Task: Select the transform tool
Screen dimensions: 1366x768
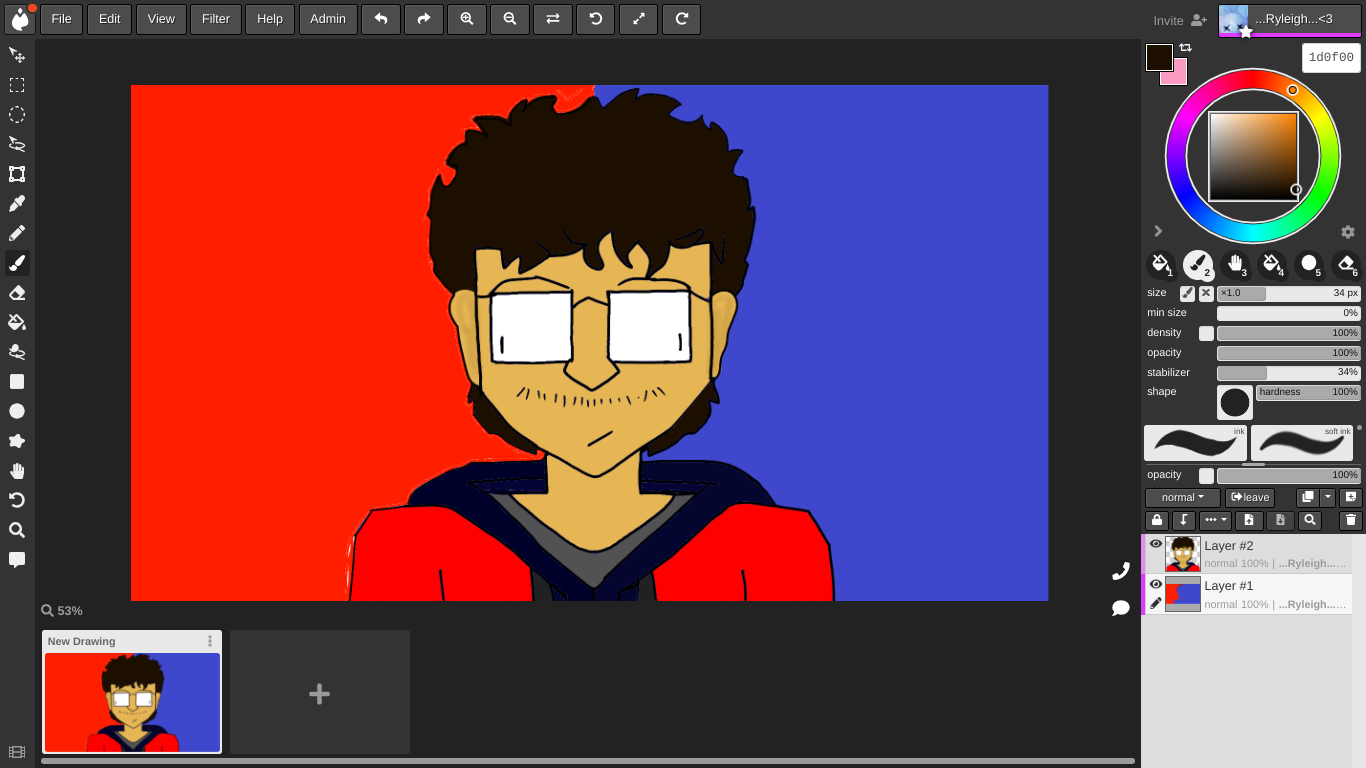Action: (x=17, y=174)
